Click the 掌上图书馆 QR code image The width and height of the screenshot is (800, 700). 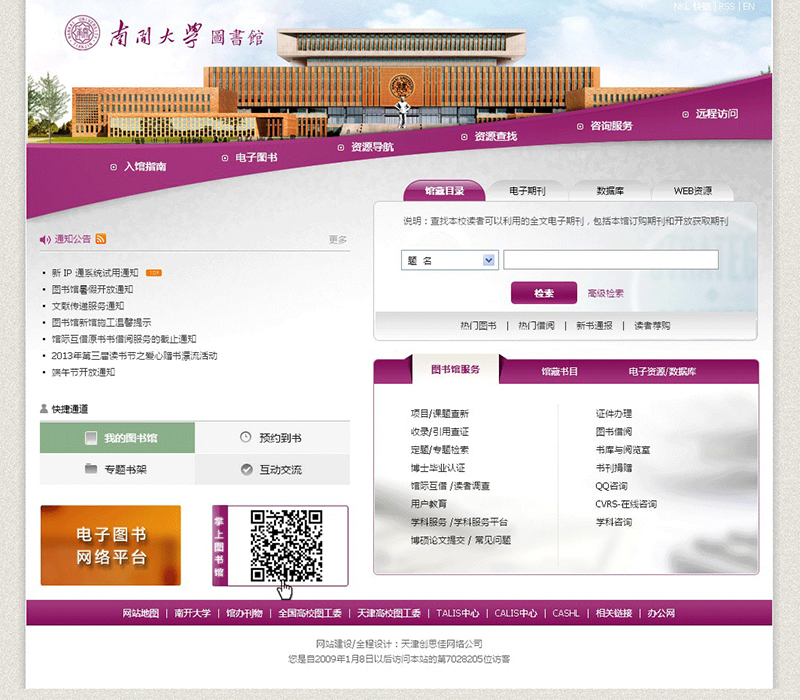pos(285,545)
